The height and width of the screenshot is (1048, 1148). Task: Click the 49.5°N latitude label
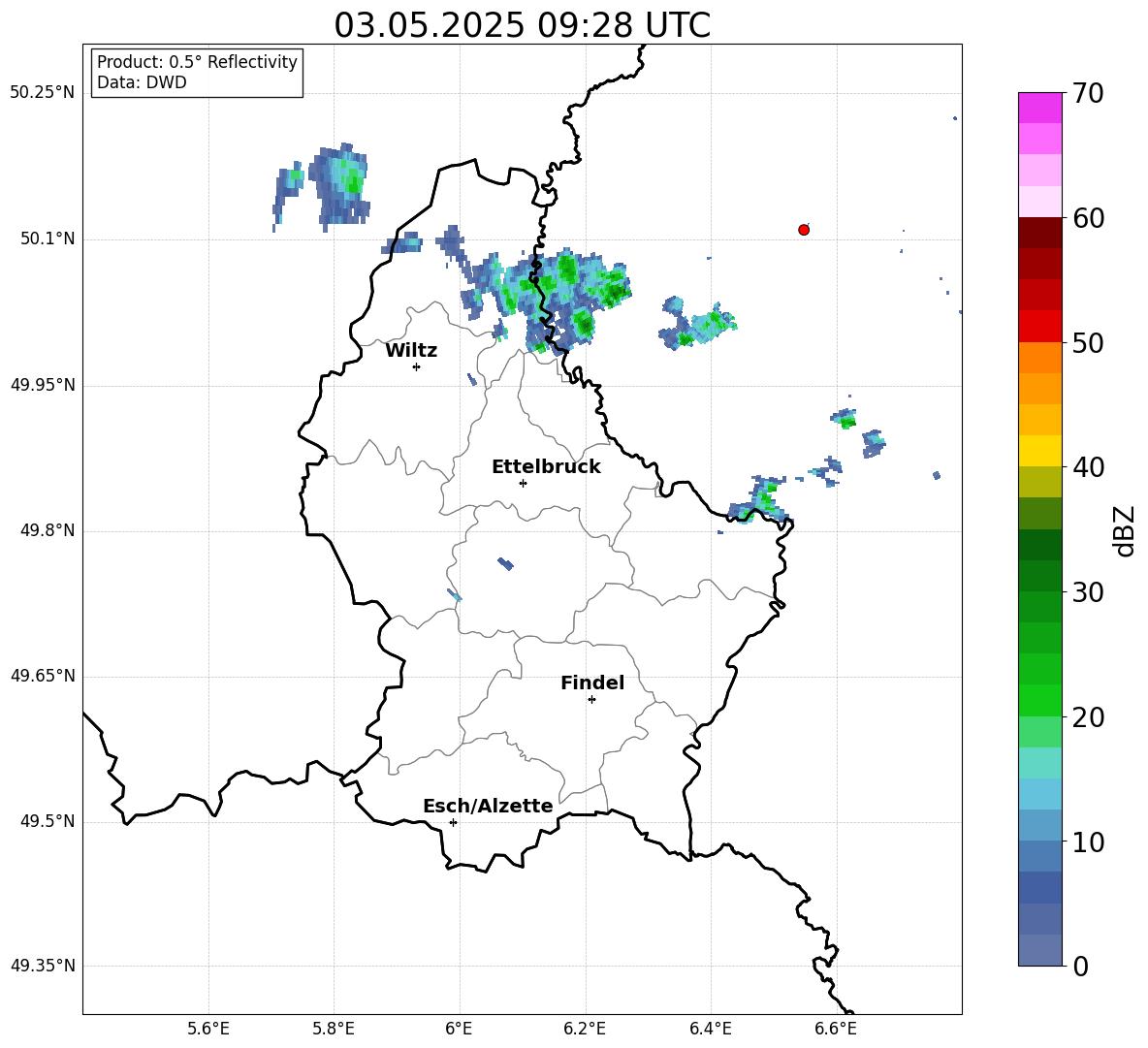[x=47, y=822]
